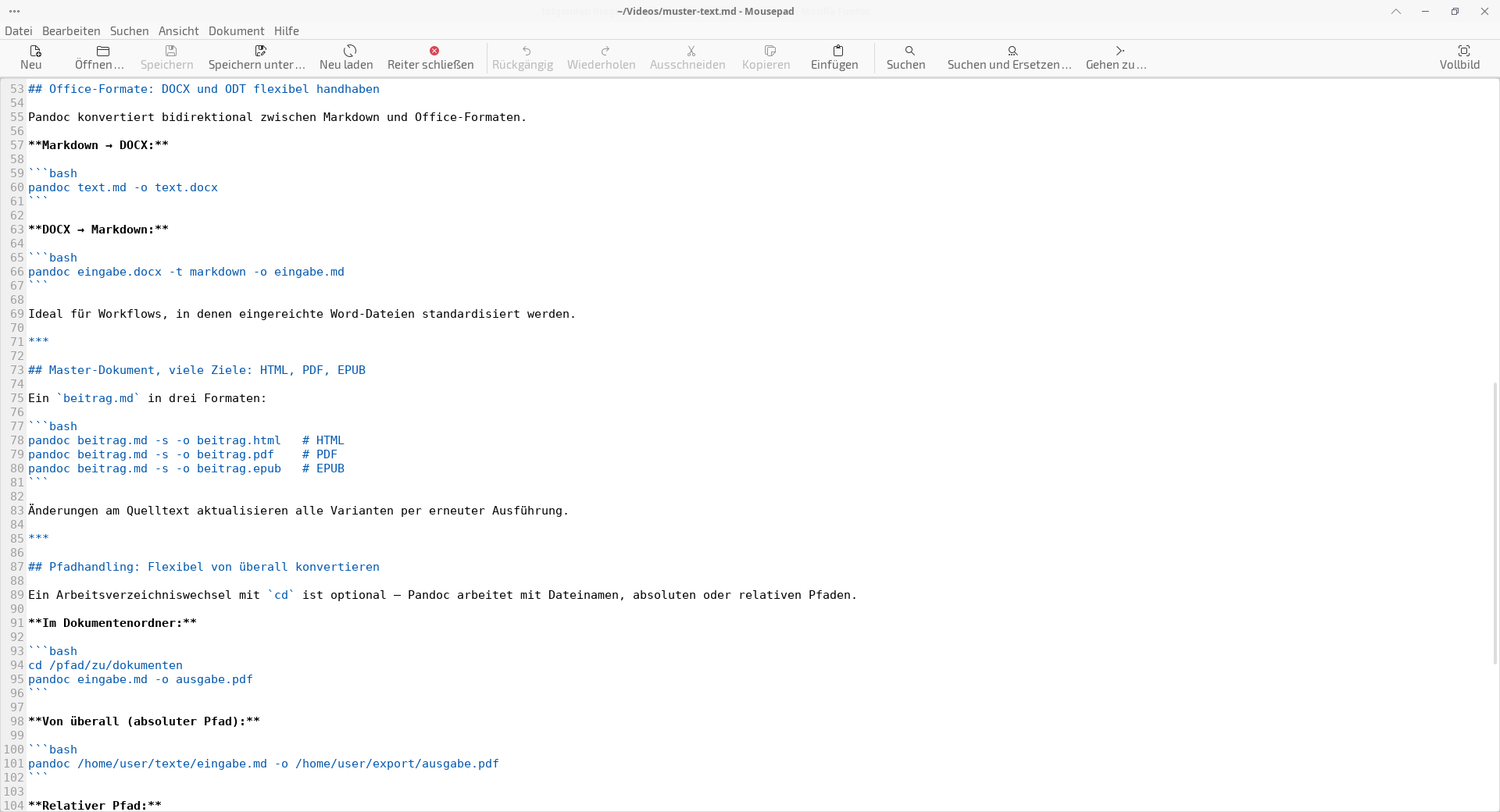Open the Bearbeiten menu

point(71,31)
